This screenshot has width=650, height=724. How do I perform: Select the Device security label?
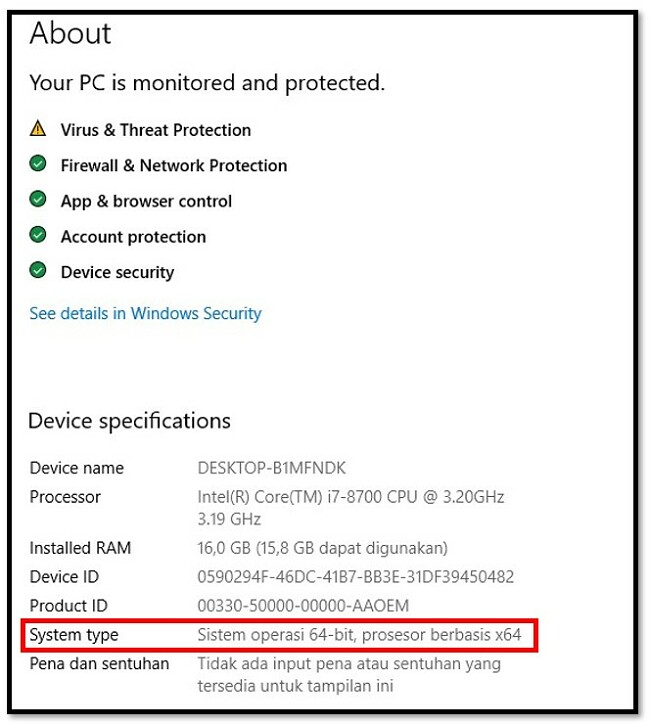click(118, 272)
